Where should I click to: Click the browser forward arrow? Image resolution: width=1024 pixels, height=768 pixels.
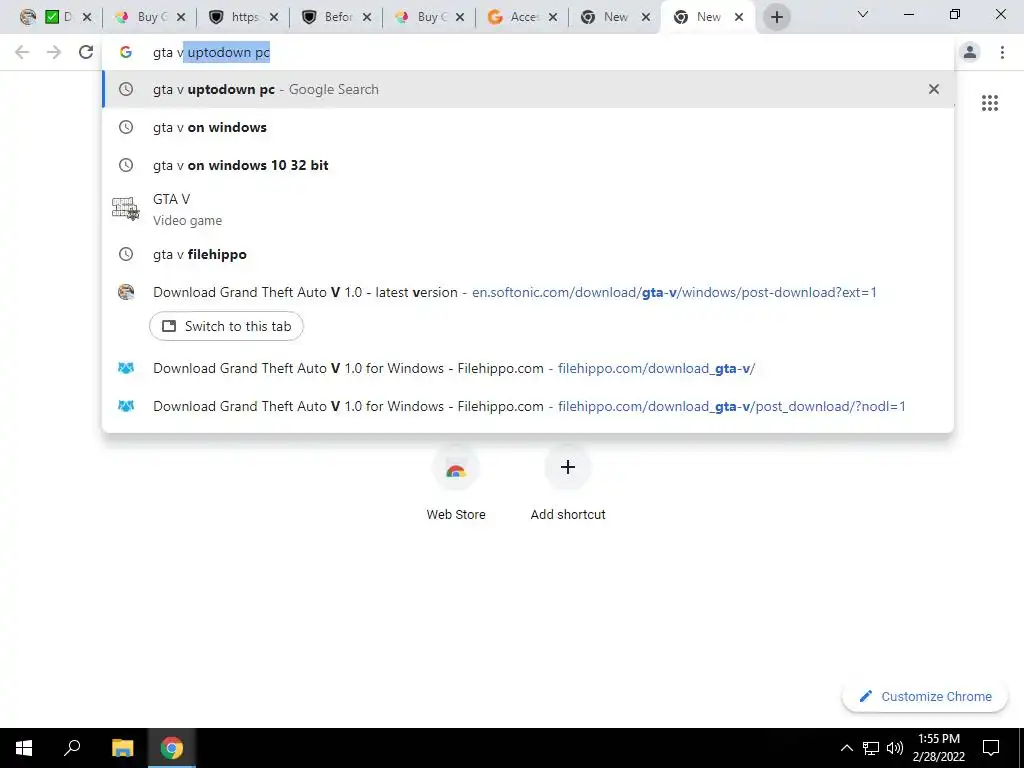[54, 52]
